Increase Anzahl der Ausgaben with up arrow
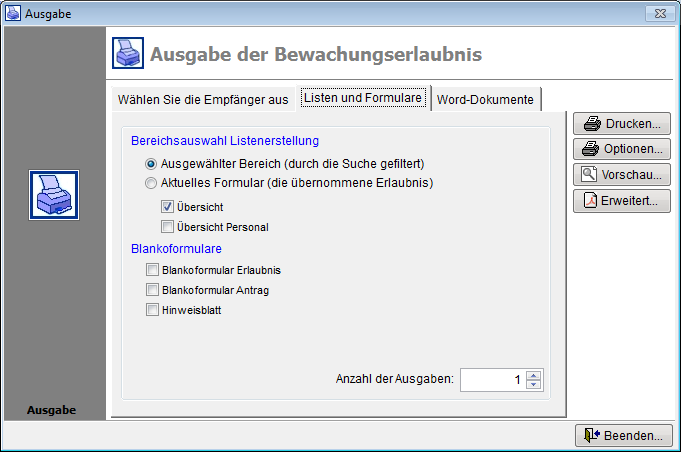The height and width of the screenshot is (452, 681). click(x=534, y=375)
